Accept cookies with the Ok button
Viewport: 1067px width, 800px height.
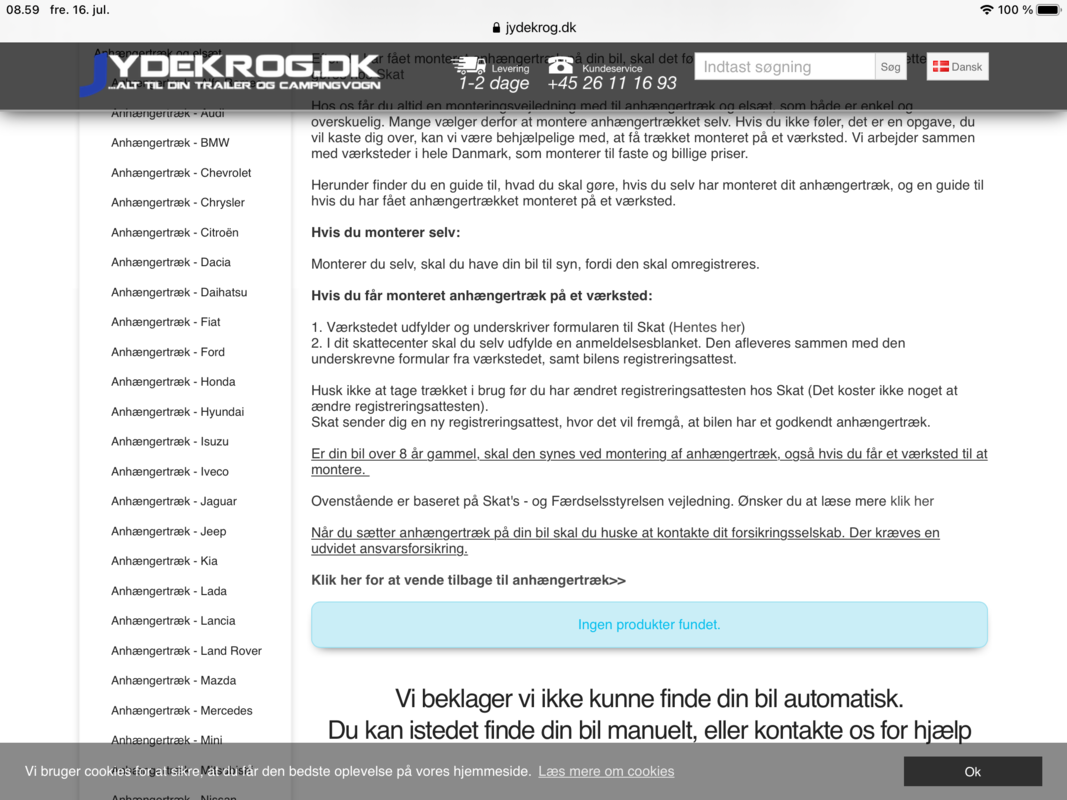point(972,771)
